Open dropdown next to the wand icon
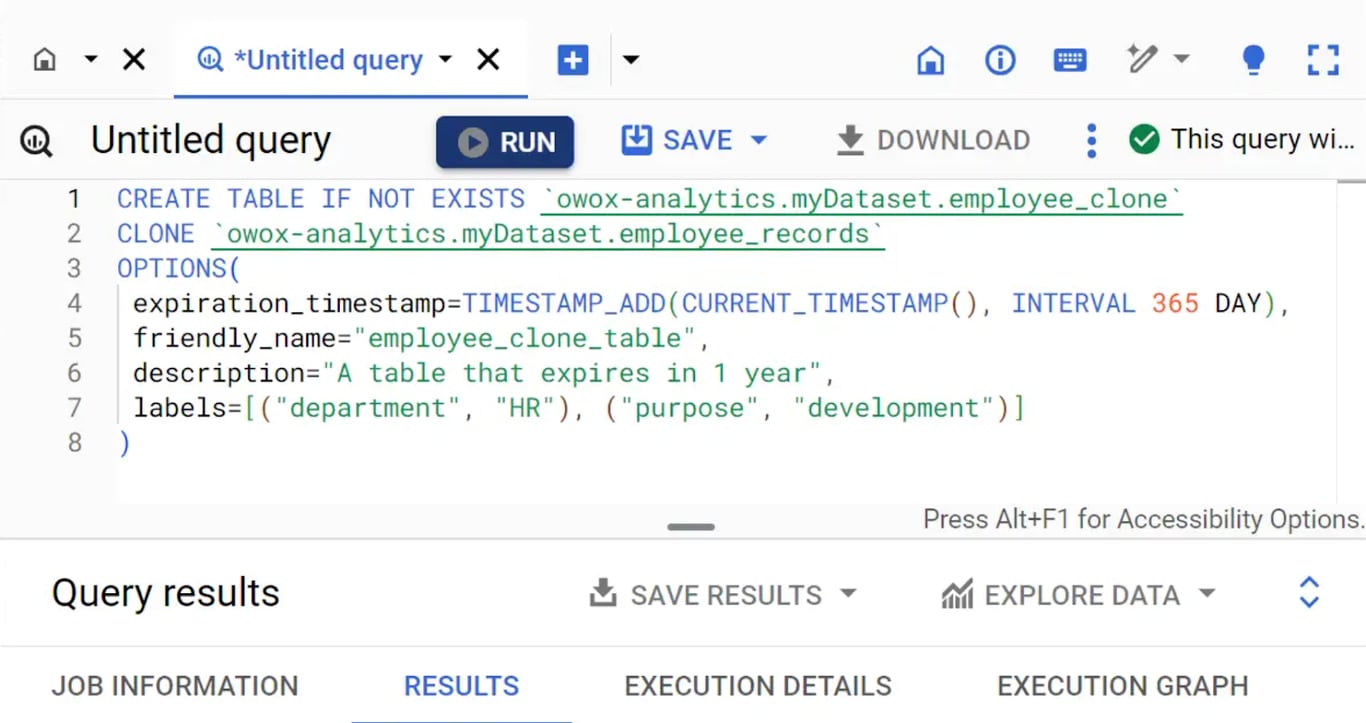Image resolution: width=1366 pixels, height=723 pixels. click(x=1182, y=59)
